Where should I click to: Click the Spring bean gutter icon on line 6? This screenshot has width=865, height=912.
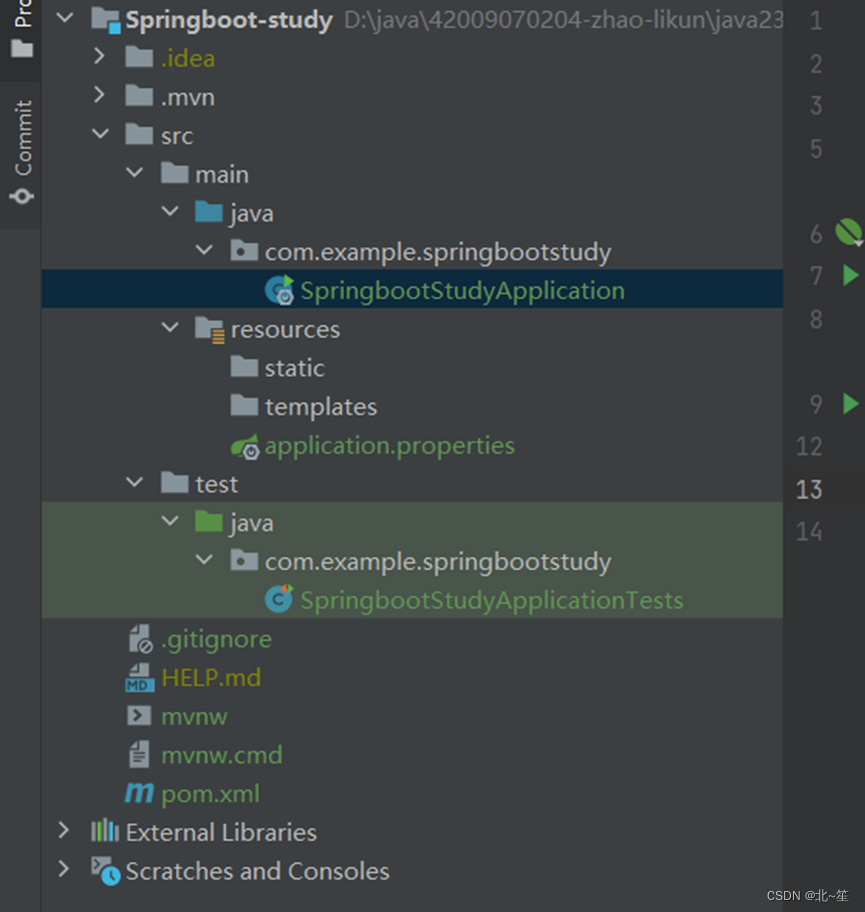(x=848, y=232)
